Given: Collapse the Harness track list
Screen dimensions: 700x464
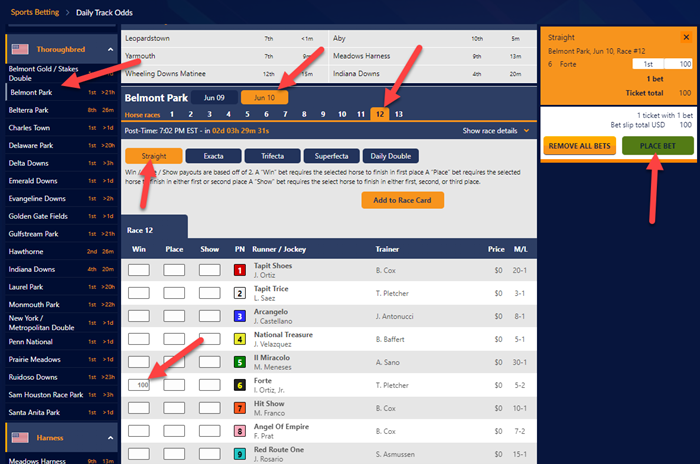Looking at the screenshot, I should (110, 438).
